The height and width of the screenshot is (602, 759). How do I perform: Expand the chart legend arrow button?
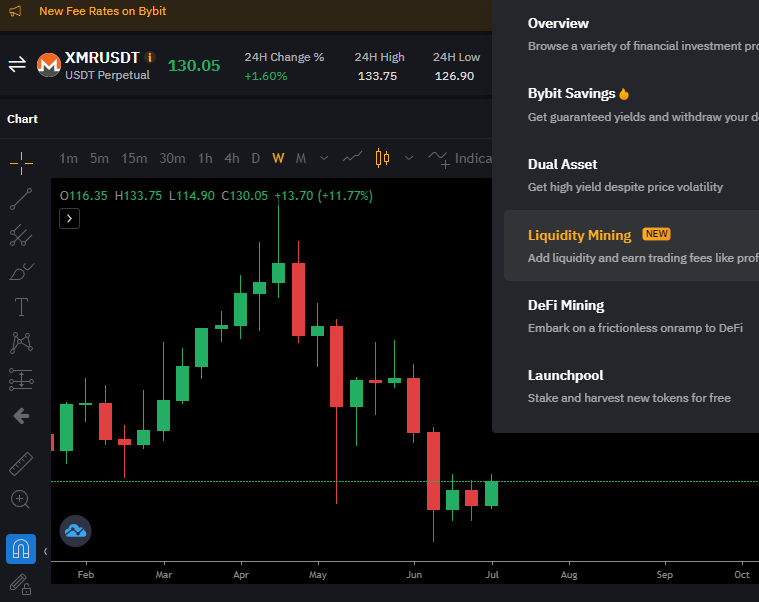point(69,219)
